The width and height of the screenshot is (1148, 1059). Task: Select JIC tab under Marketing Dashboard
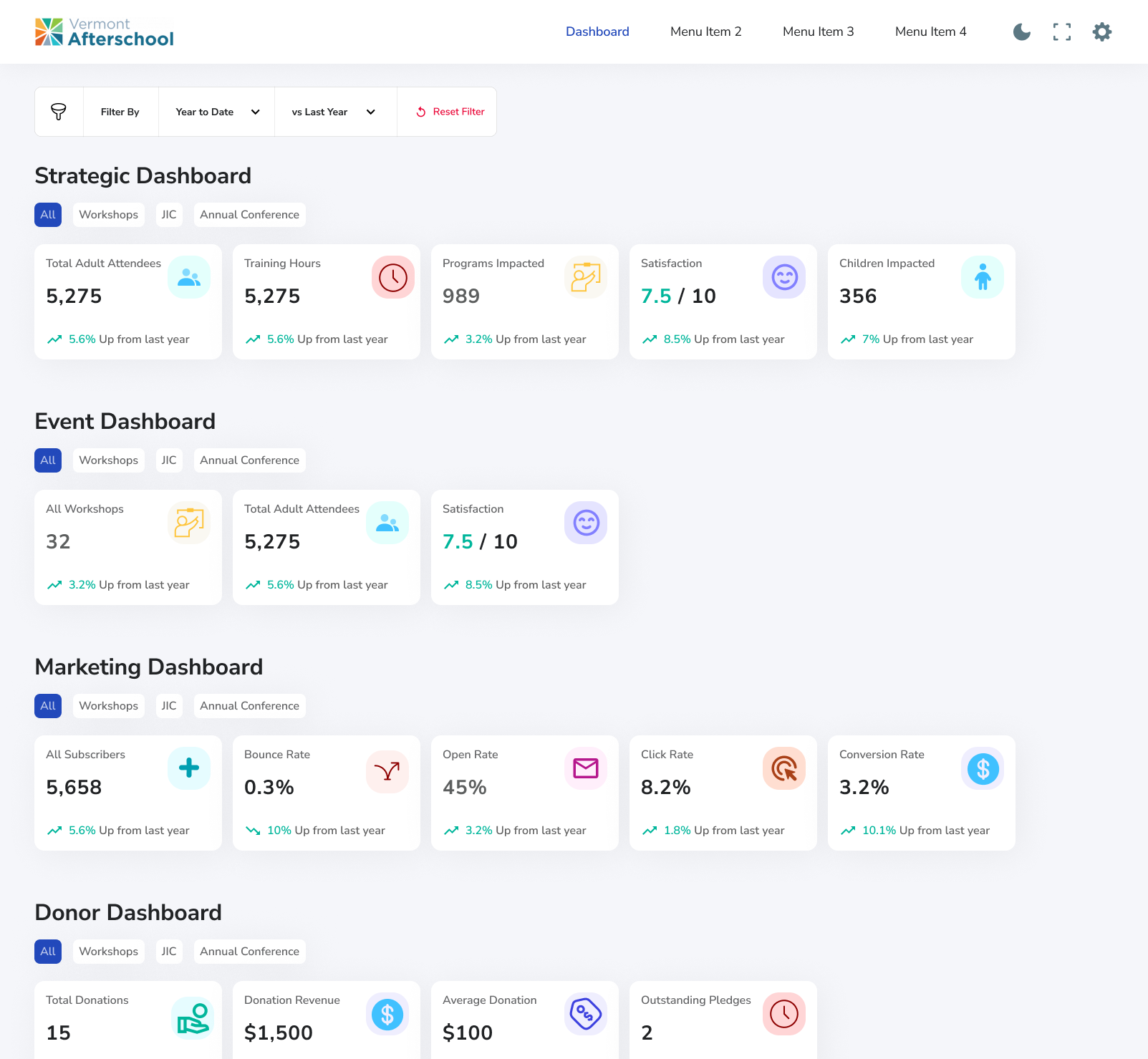(x=169, y=706)
